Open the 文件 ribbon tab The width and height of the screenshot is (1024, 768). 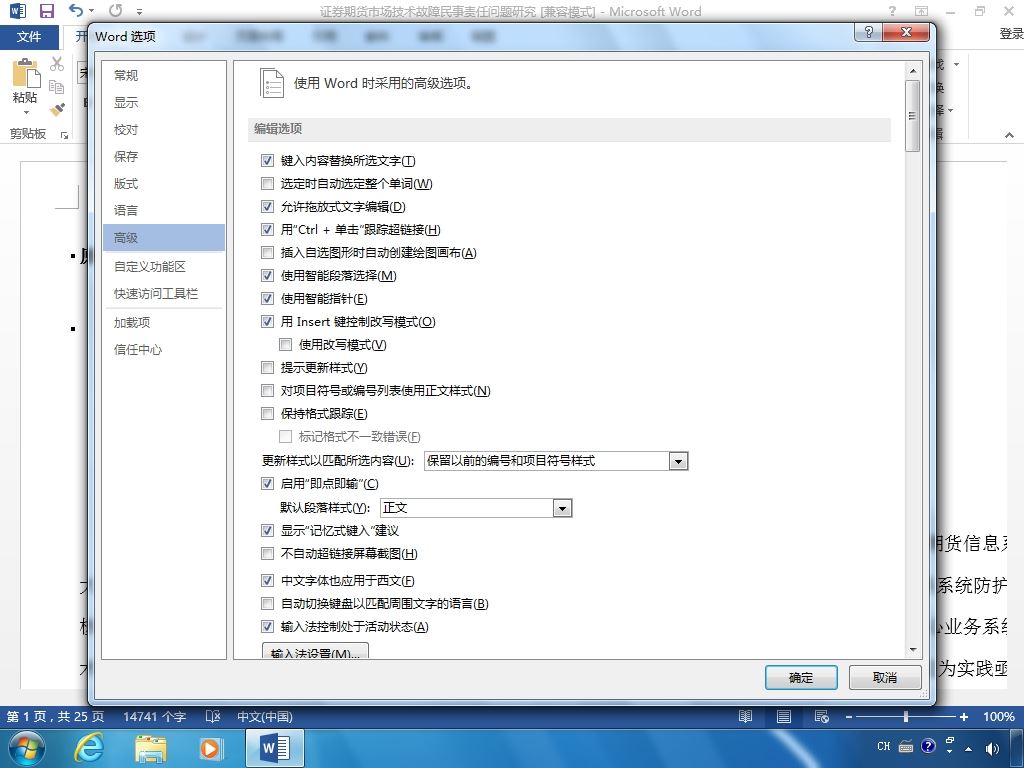(29, 37)
